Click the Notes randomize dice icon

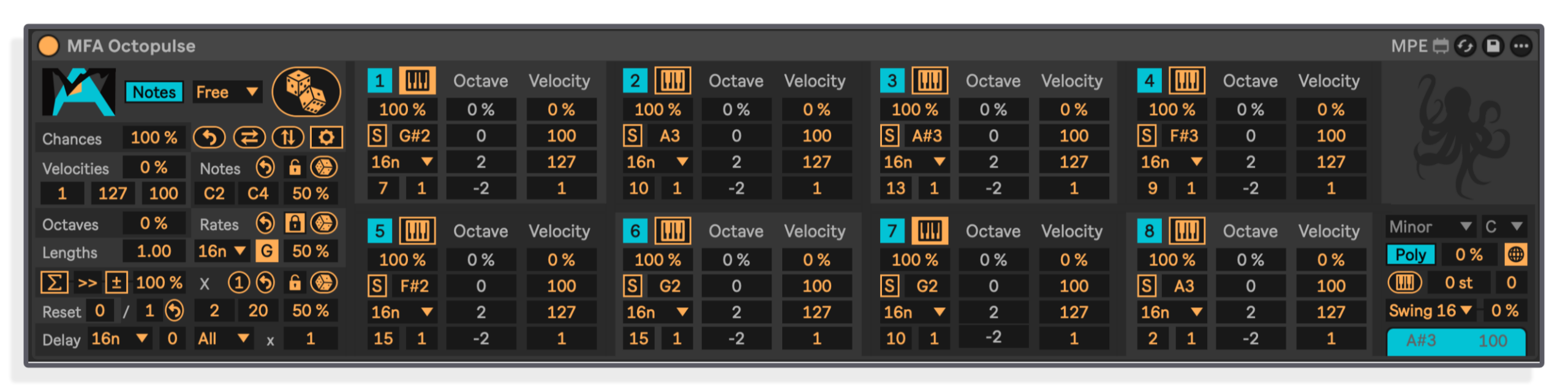(x=324, y=167)
